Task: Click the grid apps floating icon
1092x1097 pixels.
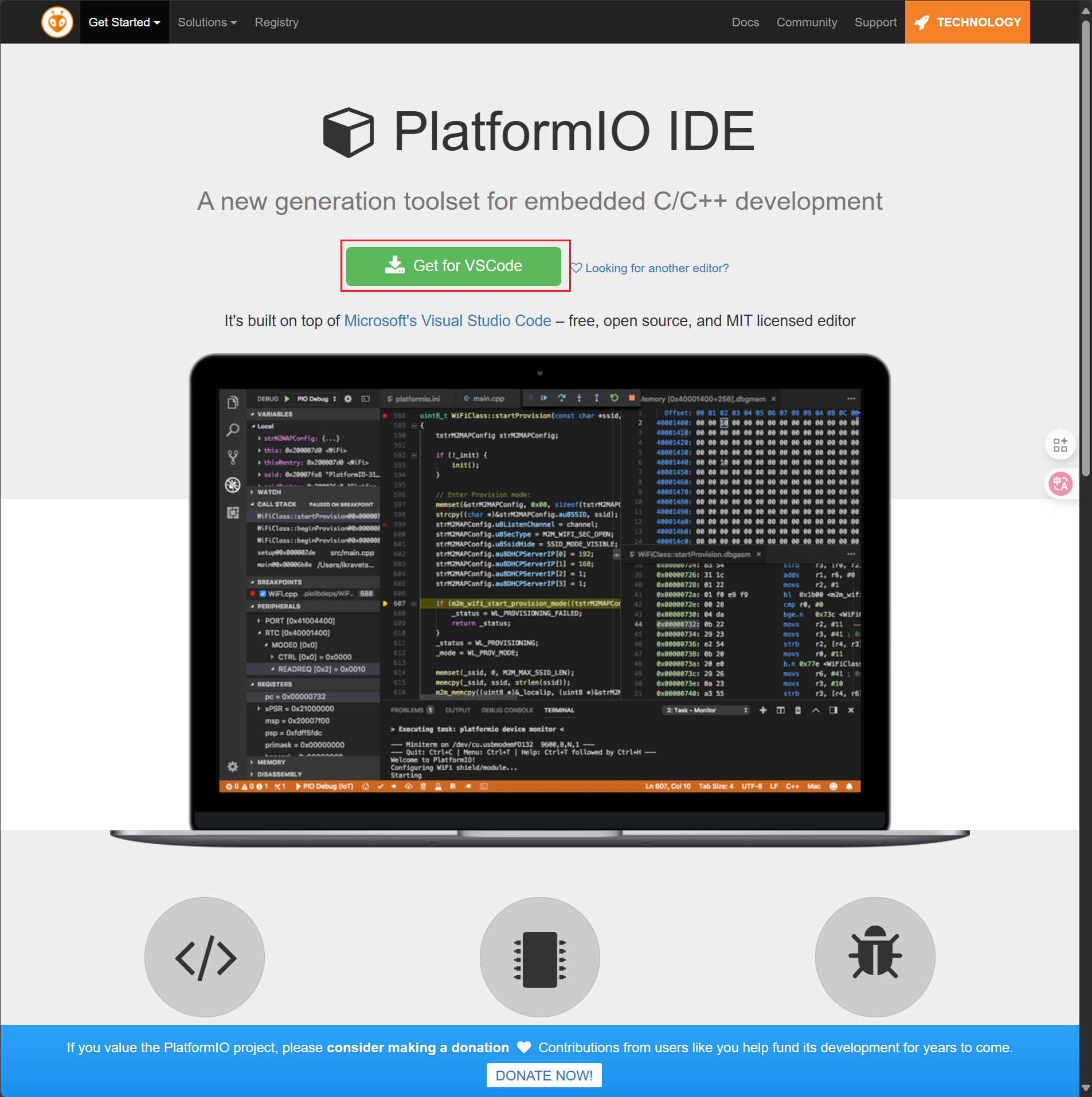Action: click(1060, 445)
